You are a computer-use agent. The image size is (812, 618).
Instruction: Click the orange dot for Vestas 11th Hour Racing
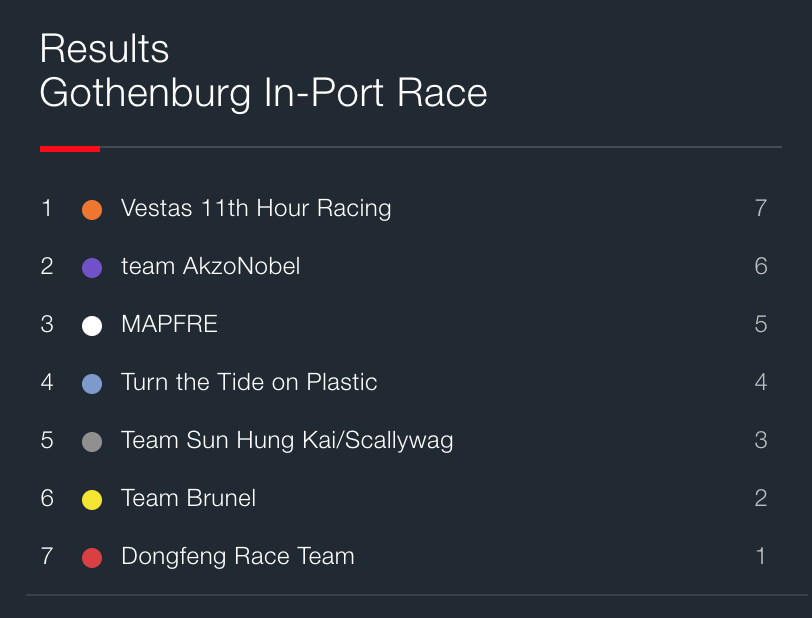pyautogui.click(x=92, y=210)
